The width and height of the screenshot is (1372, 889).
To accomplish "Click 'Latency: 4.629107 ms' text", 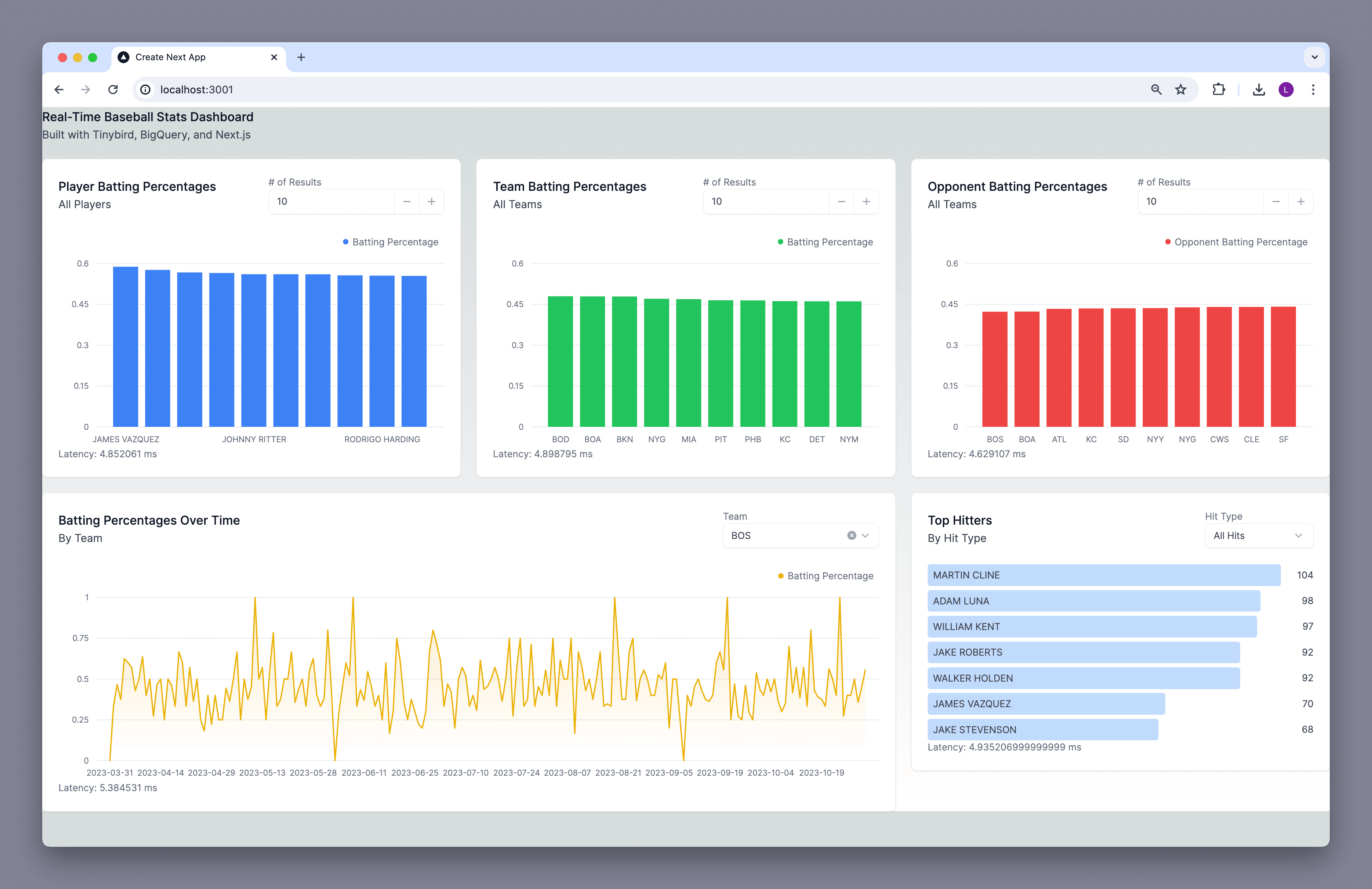I will tap(977, 454).
